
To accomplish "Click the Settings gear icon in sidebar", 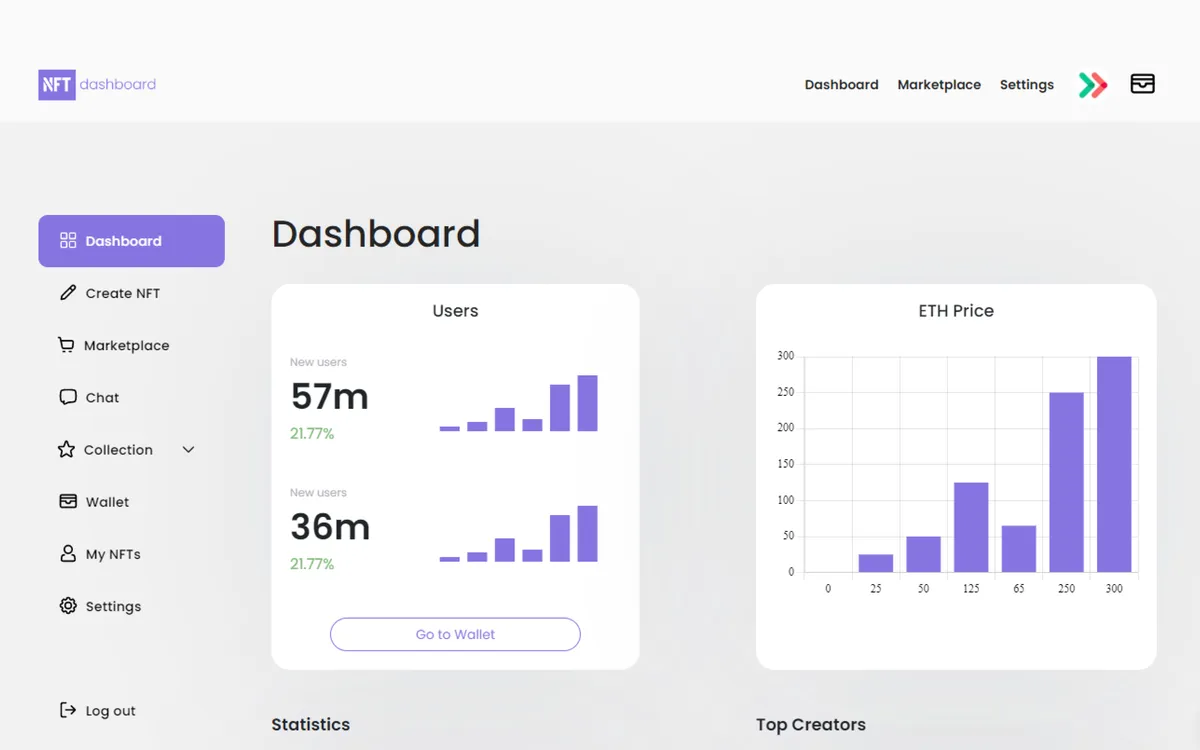I will (68, 606).
